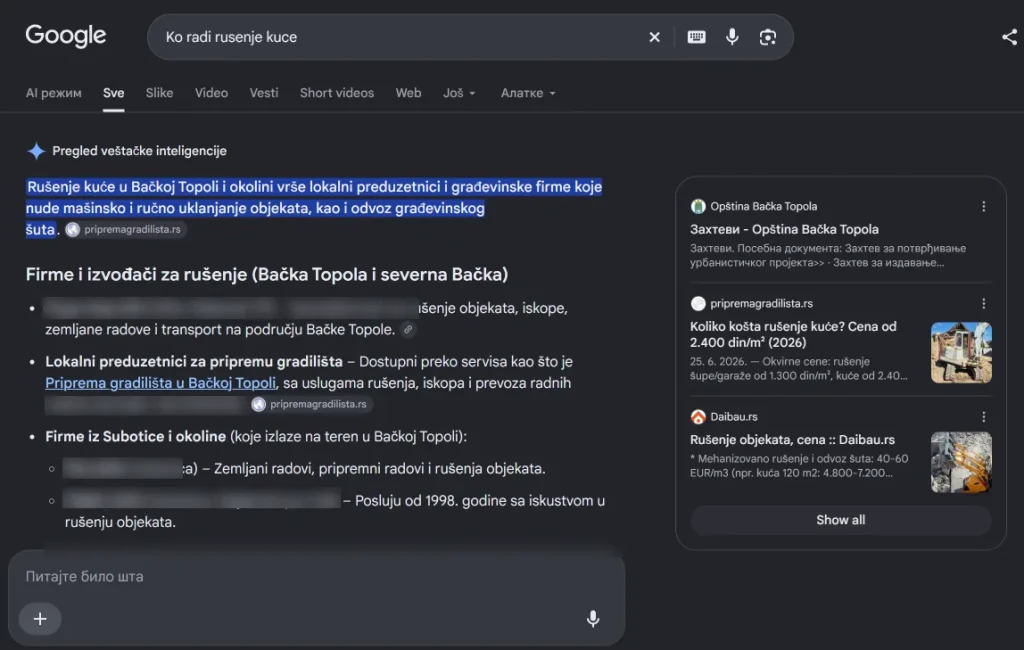The height and width of the screenshot is (650, 1024).
Task: Open the pripremagradilista.rs source chip after highlighted text
Action: 125,229
